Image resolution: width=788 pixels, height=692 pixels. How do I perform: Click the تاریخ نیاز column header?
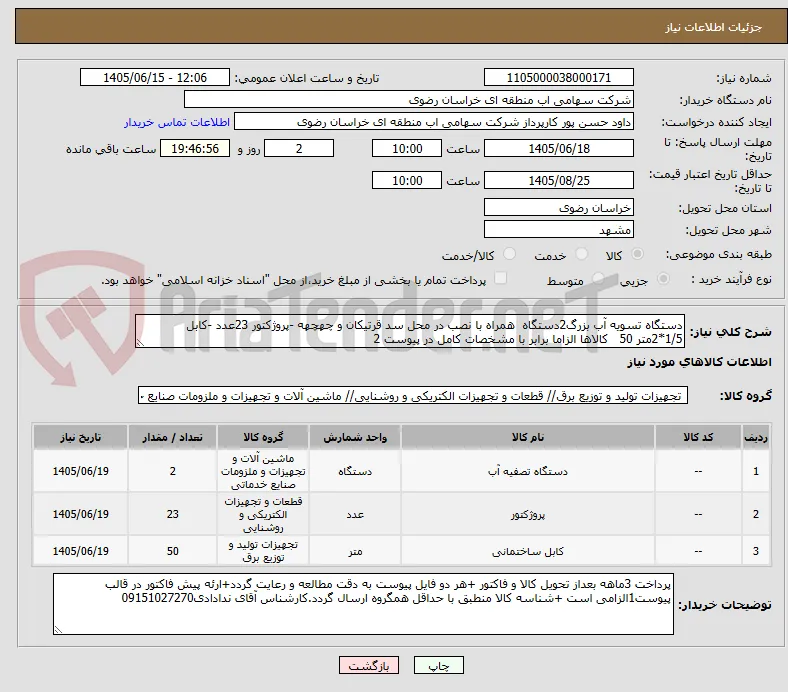80,437
